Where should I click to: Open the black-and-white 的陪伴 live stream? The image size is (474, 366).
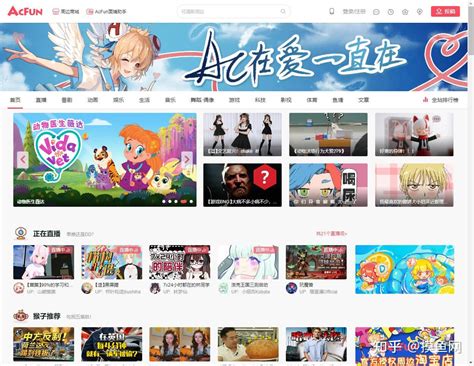tap(180, 262)
